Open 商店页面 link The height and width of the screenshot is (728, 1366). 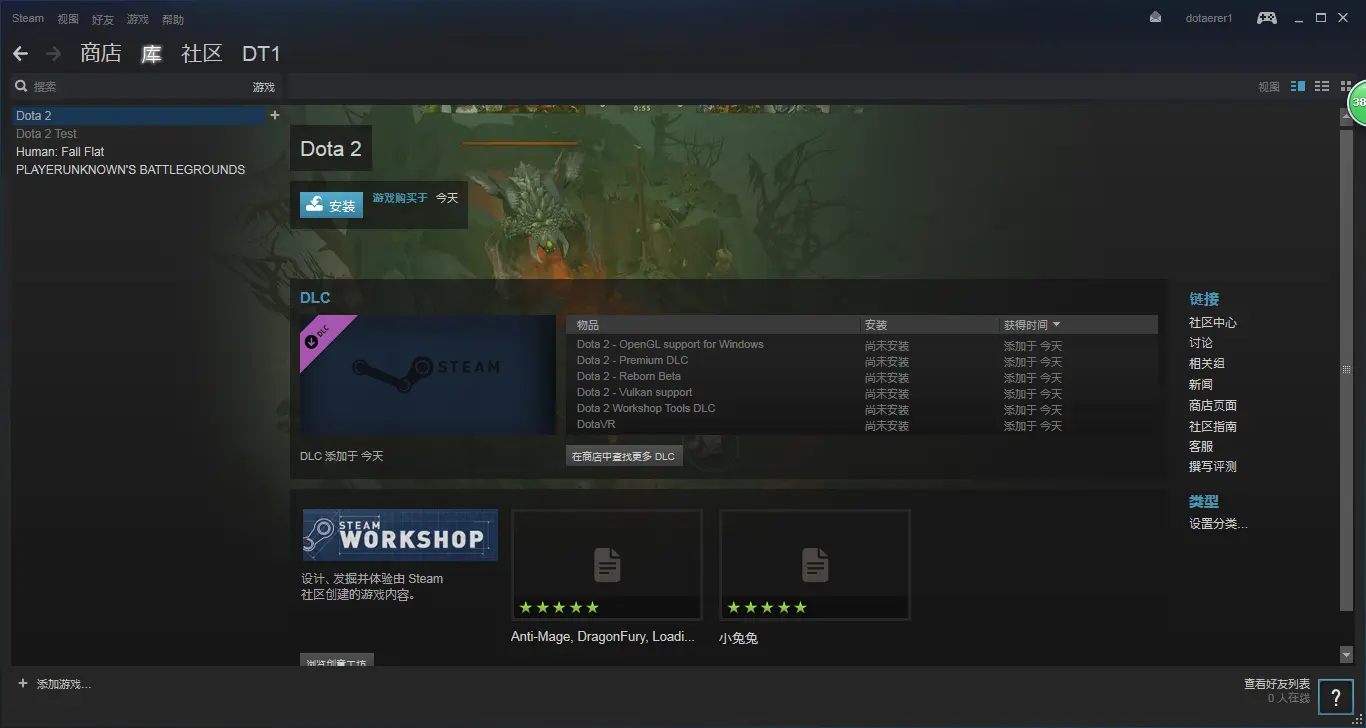pyautogui.click(x=1213, y=405)
